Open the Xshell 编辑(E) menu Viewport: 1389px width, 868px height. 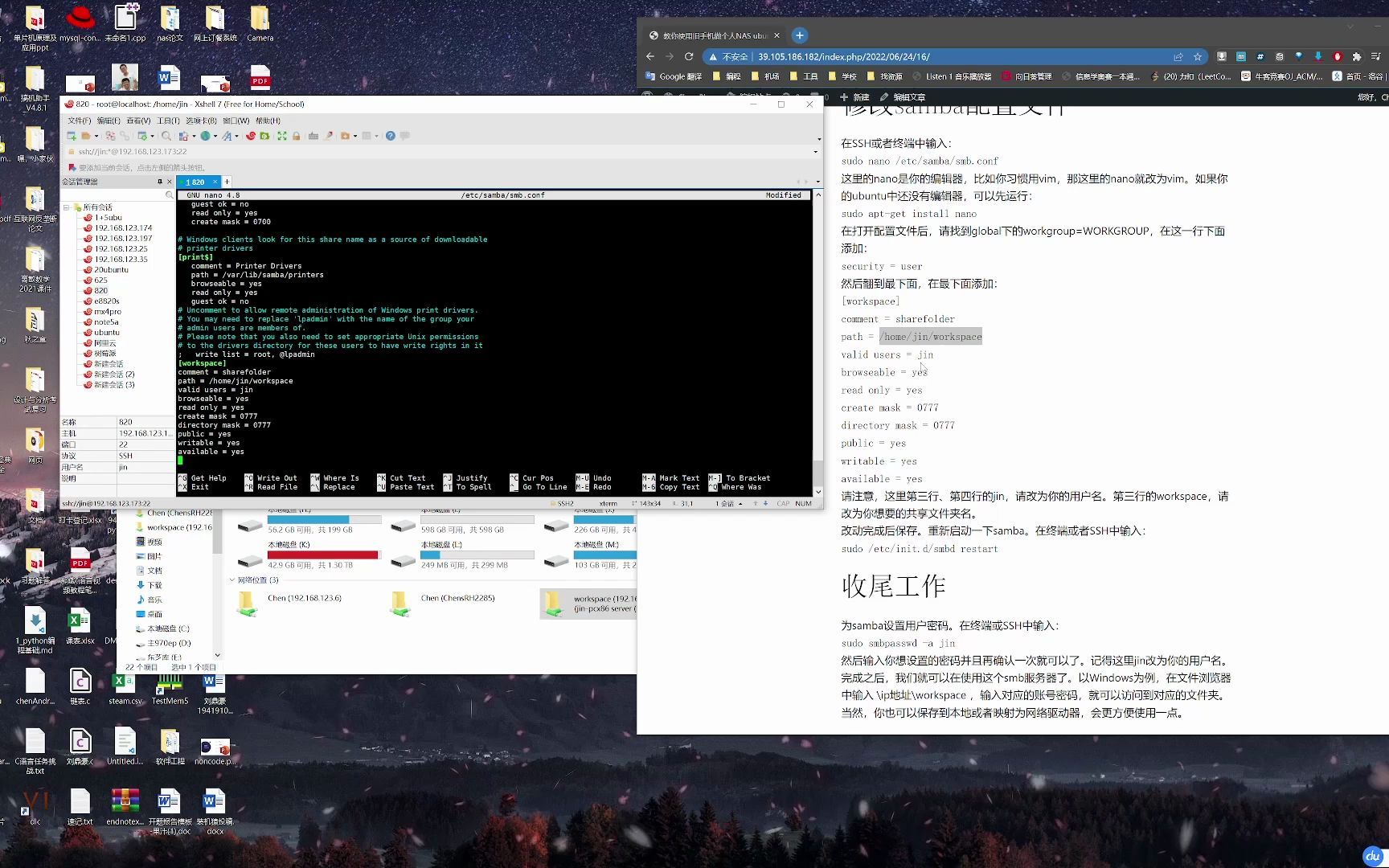(109, 121)
